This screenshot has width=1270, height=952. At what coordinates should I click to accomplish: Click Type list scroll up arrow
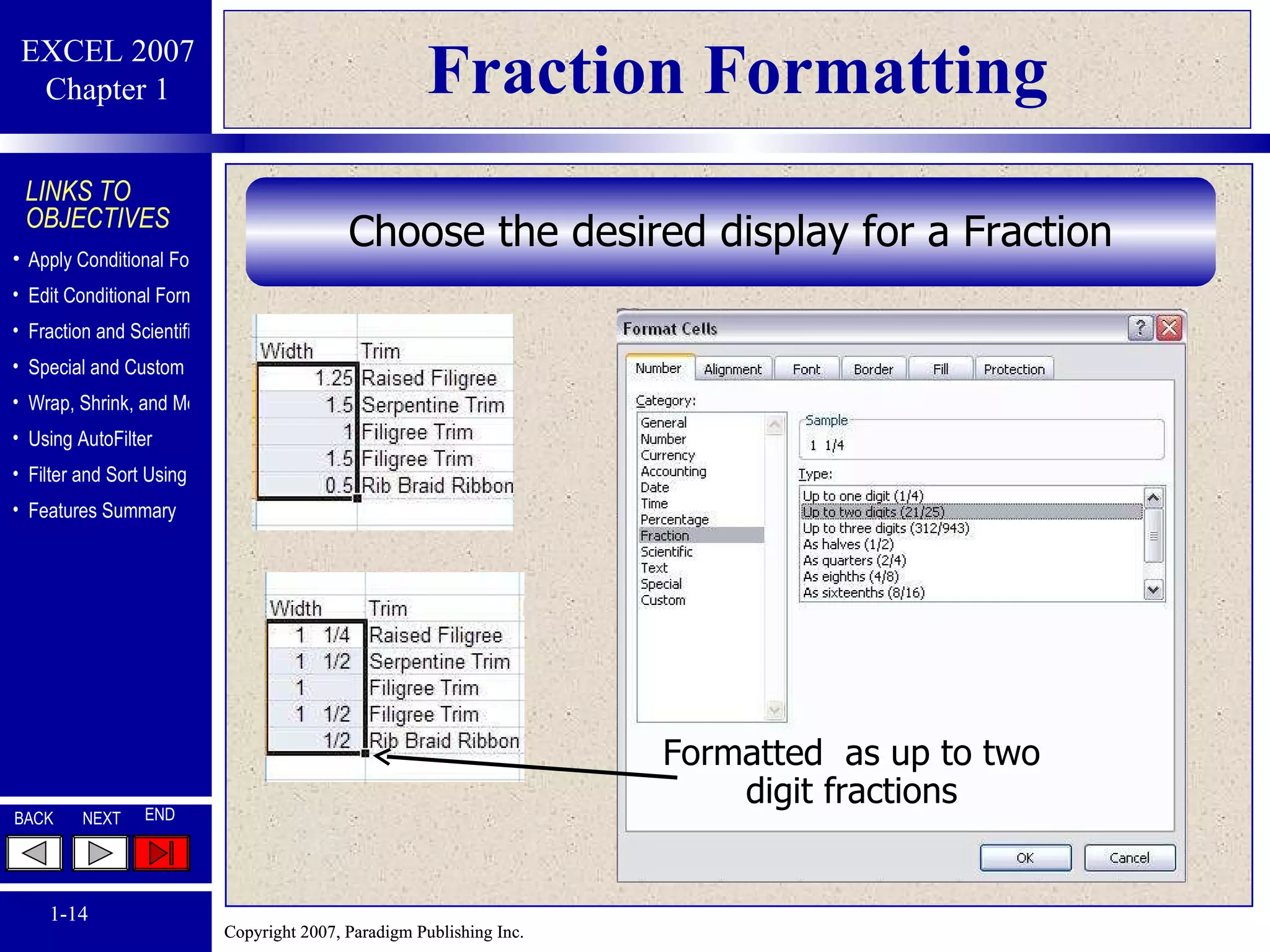(1153, 498)
